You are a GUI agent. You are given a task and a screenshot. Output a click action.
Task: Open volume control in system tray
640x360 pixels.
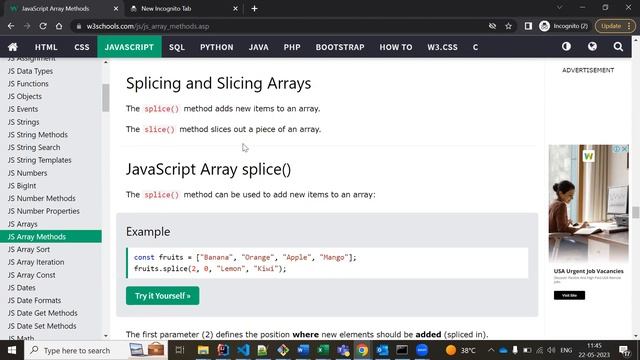tap(551, 350)
